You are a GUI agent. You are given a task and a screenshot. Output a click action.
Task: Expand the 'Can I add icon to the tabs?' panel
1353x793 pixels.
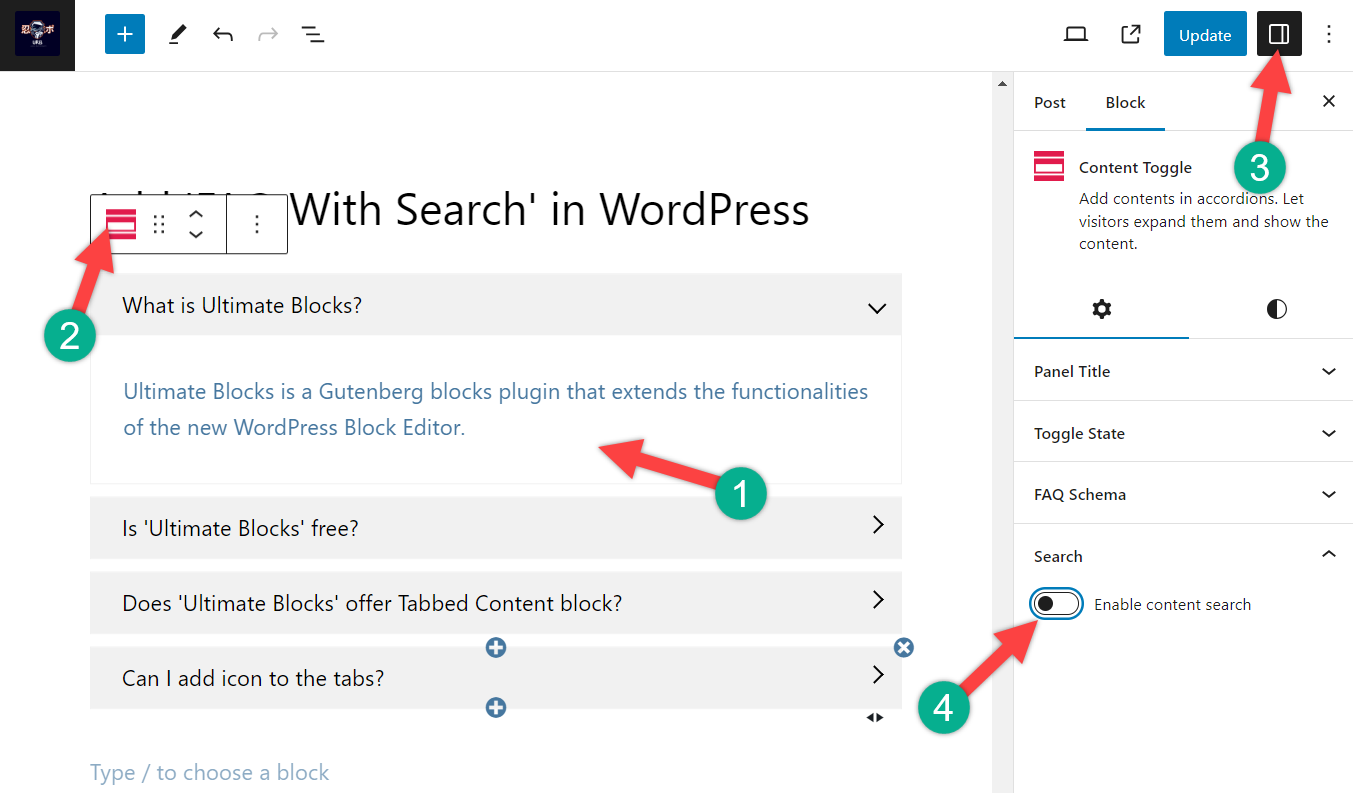coord(878,675)
